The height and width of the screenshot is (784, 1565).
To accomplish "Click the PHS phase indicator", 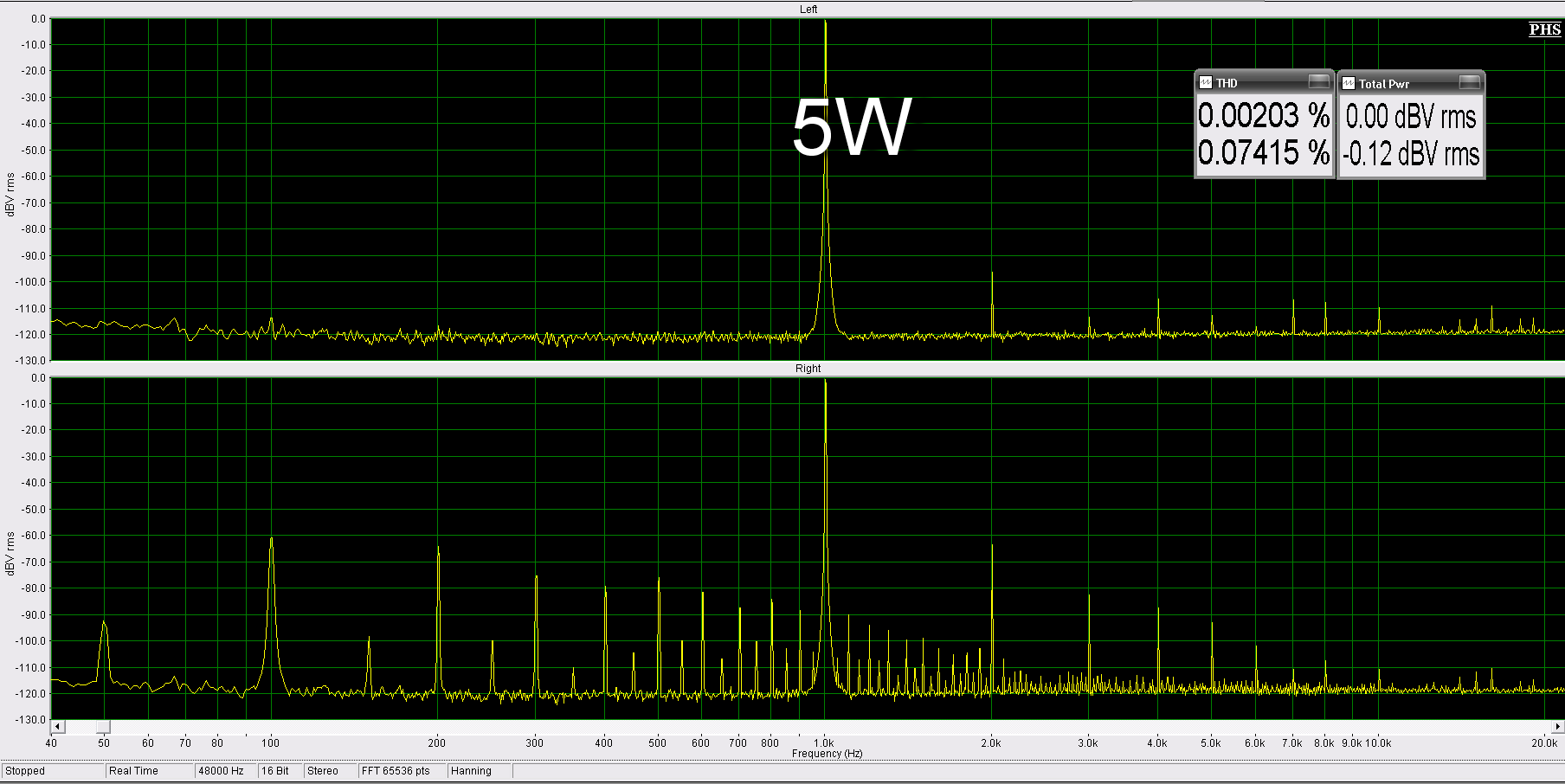I will (x=1544, y=29).
